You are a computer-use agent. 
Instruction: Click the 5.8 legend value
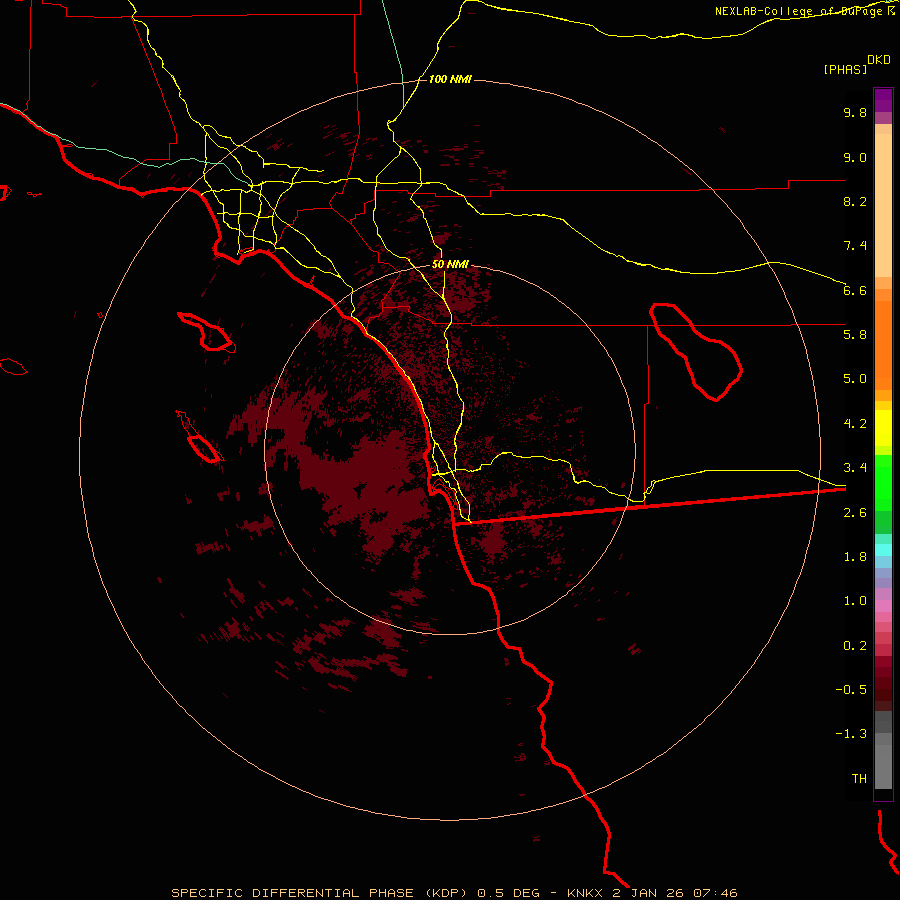pos(855,335)
